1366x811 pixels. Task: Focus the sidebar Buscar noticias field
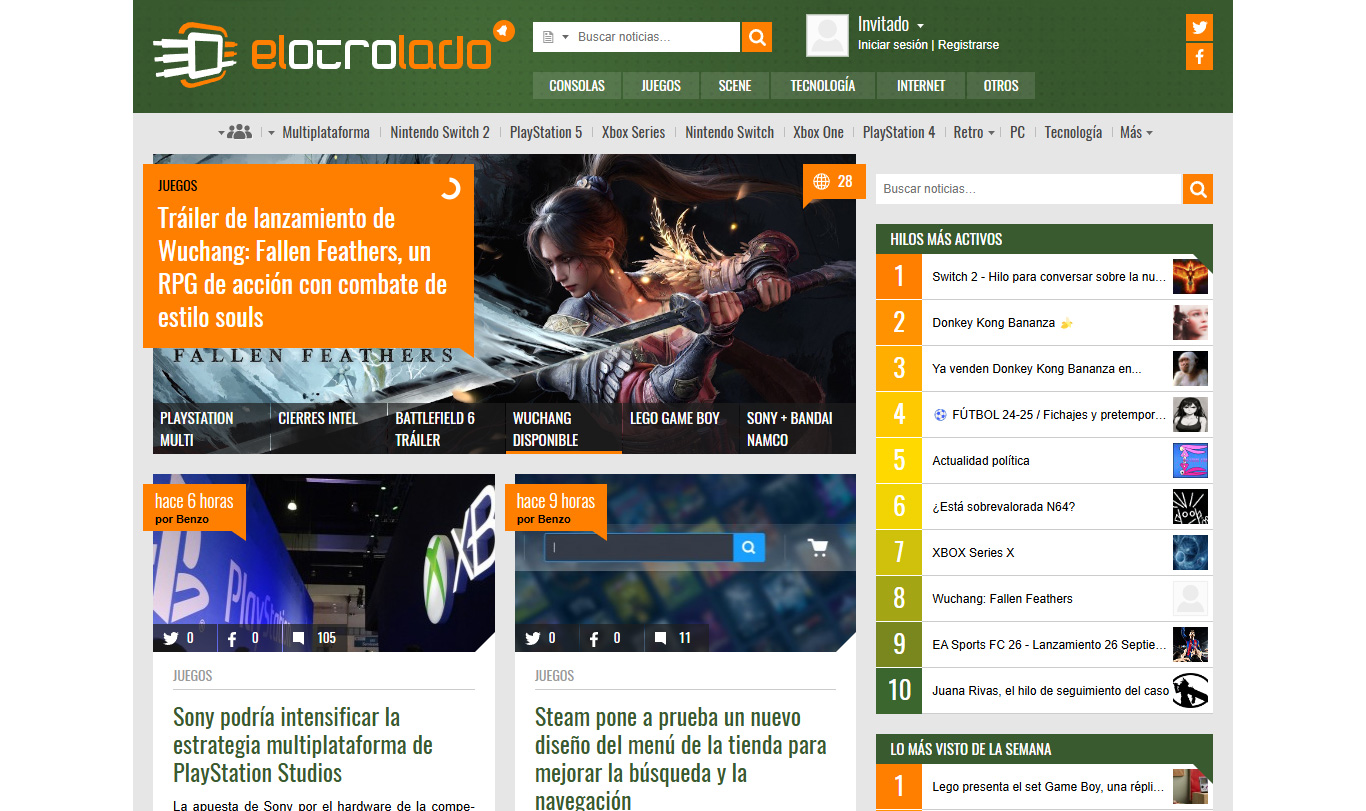(1028, 189)
